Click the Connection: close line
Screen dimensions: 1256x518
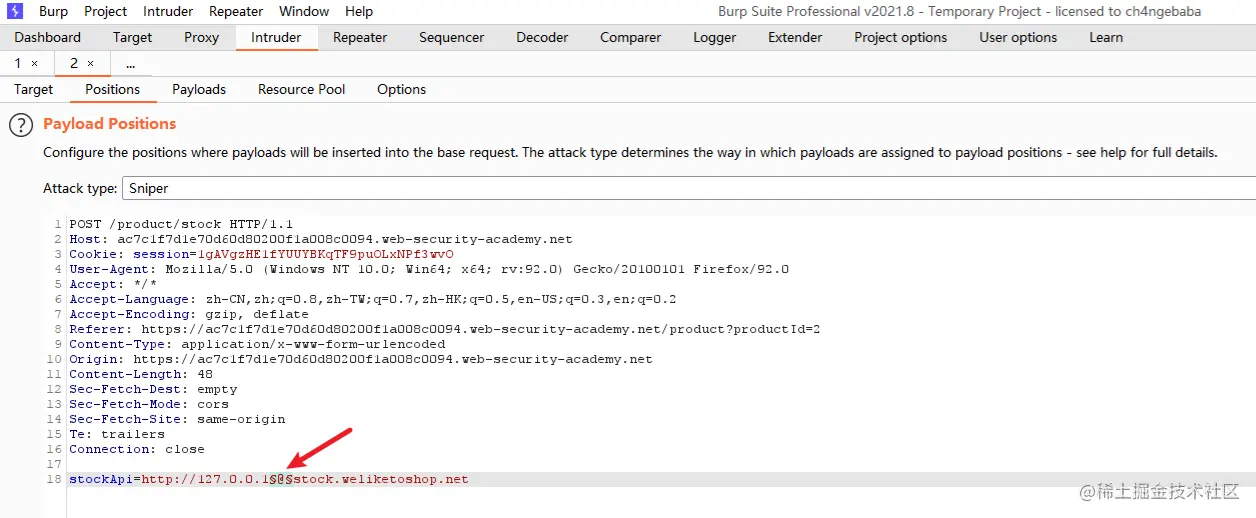[137, 449]
